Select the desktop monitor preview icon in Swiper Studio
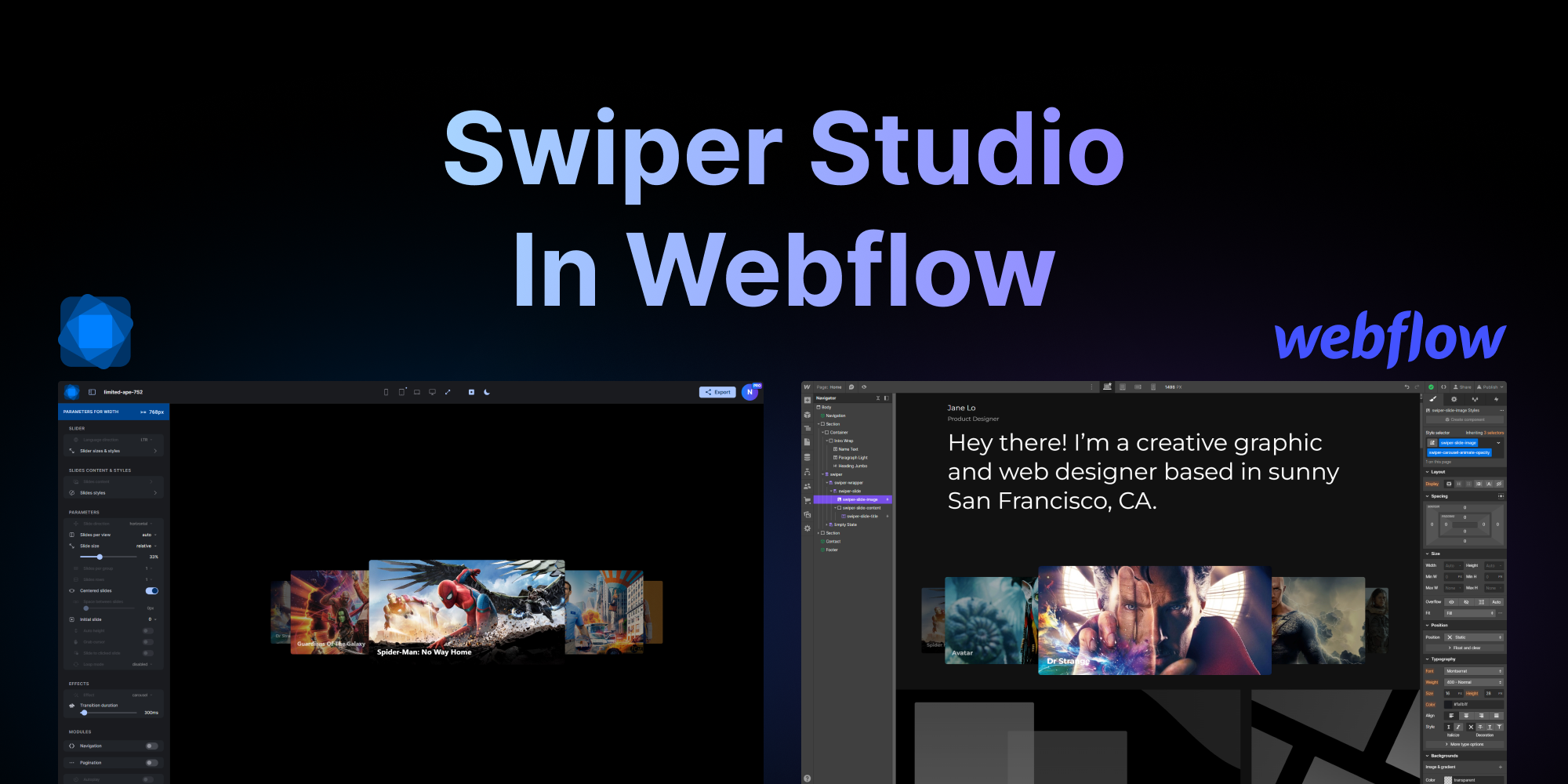Viewport: 1568px width, 784px height. point(432,392)
